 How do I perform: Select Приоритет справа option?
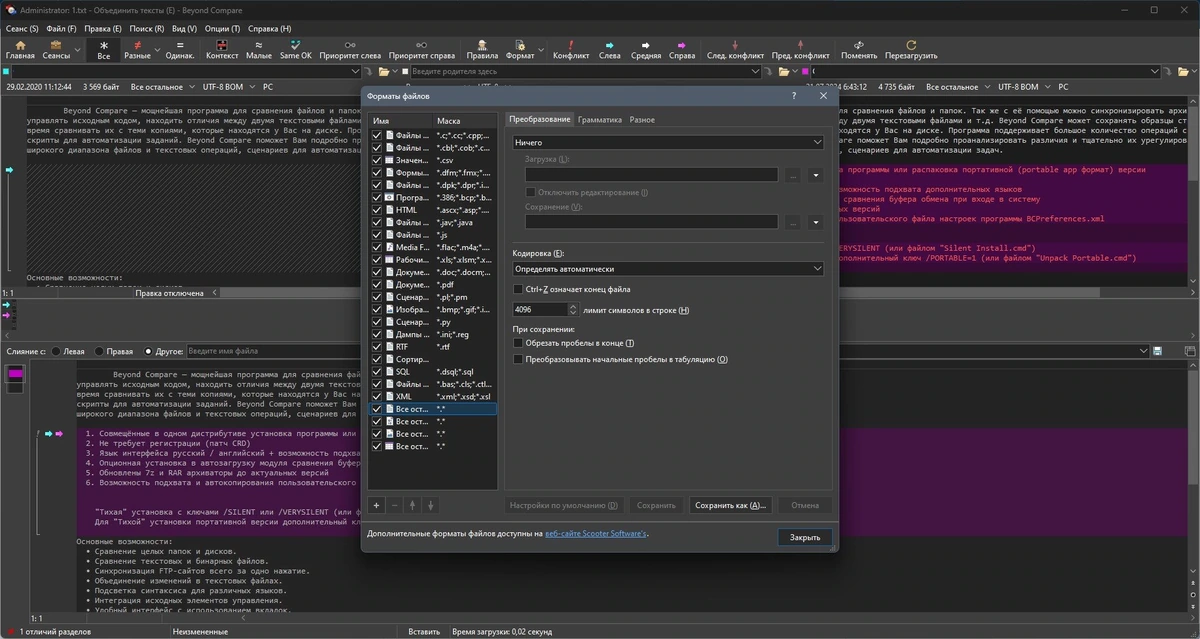[x=422, y=50]
